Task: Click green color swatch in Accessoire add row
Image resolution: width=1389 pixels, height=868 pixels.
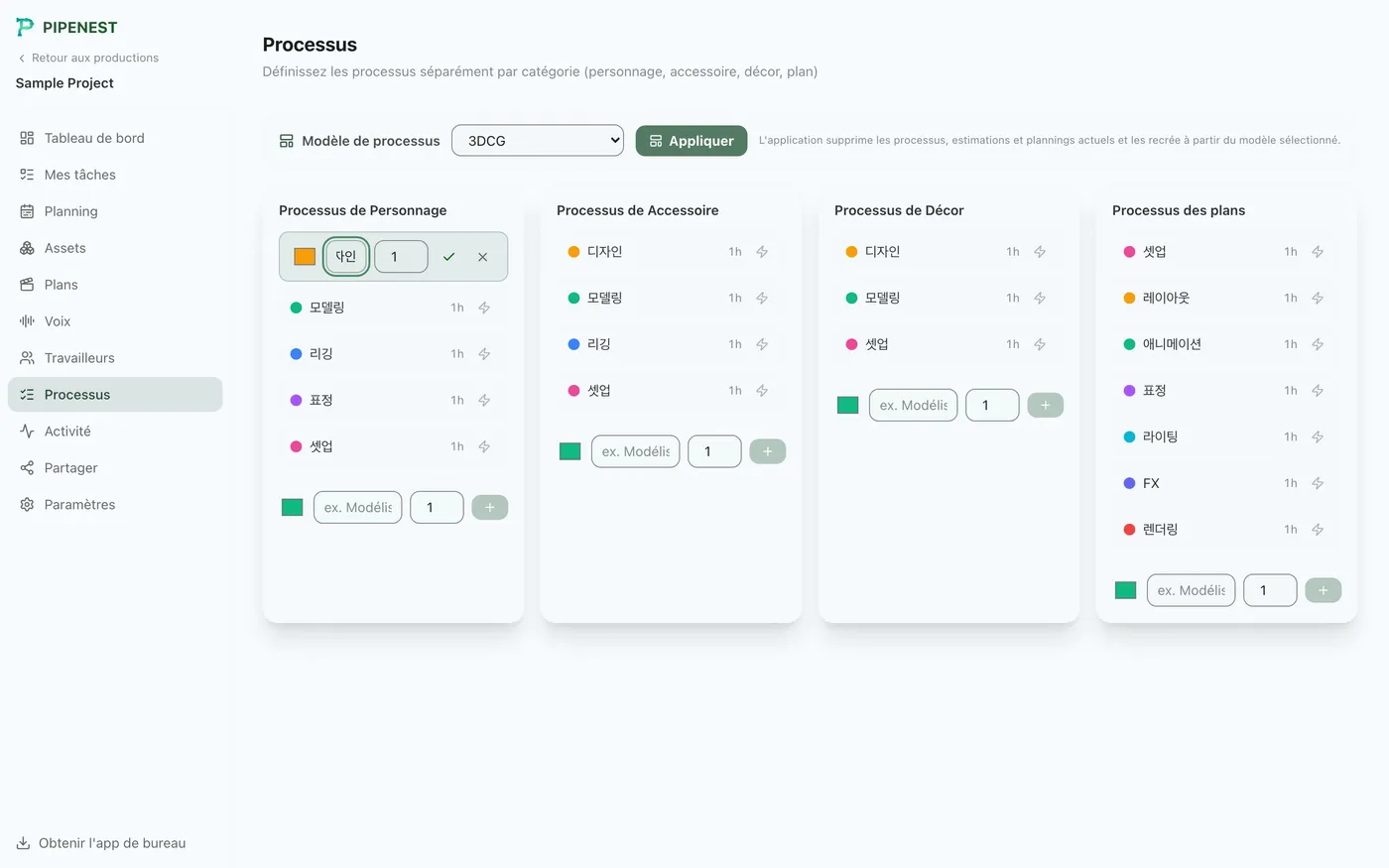Action: 570,451
